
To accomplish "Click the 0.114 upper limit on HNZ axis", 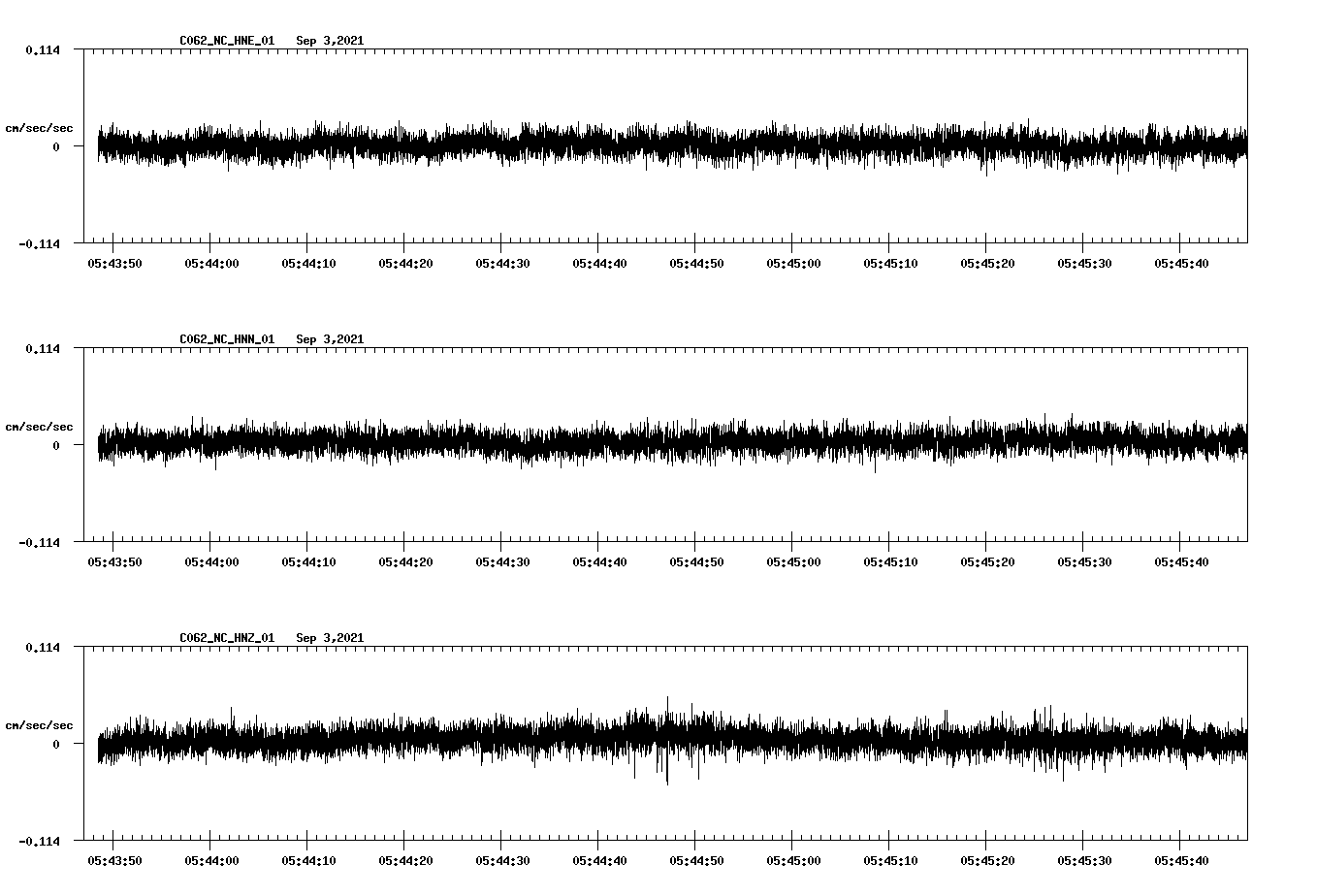I will coord(42,647).
